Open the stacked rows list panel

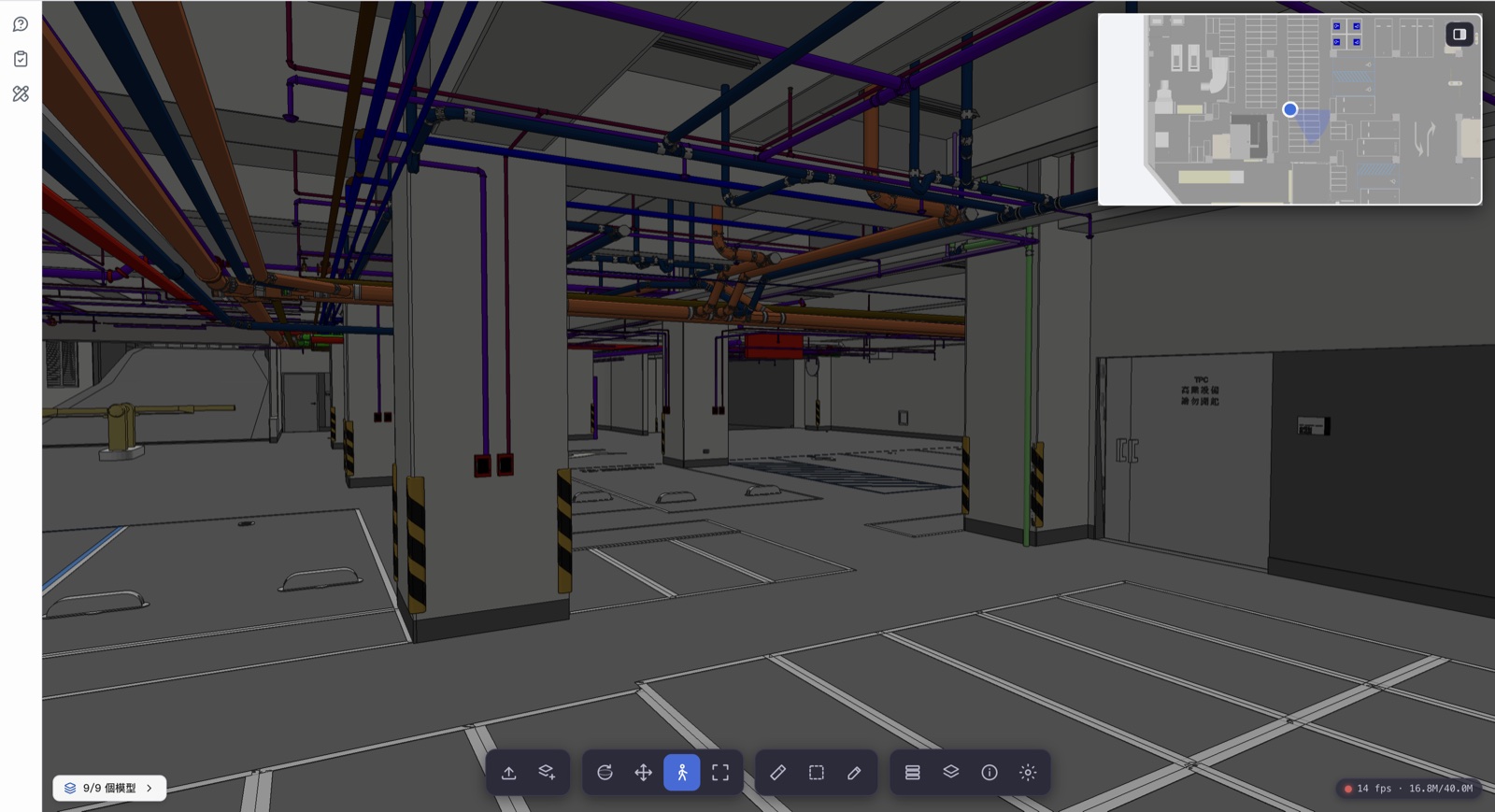click(x=913, y=773)
